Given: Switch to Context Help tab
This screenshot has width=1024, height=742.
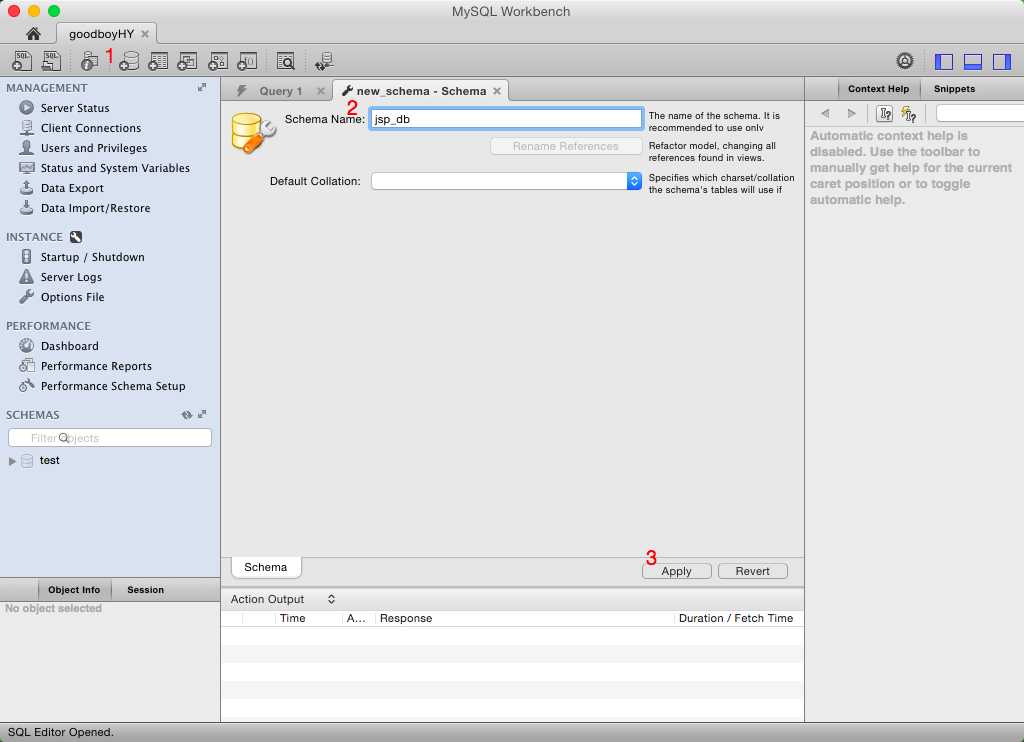Looking at the screenshot, I should (x=878, y=89).
